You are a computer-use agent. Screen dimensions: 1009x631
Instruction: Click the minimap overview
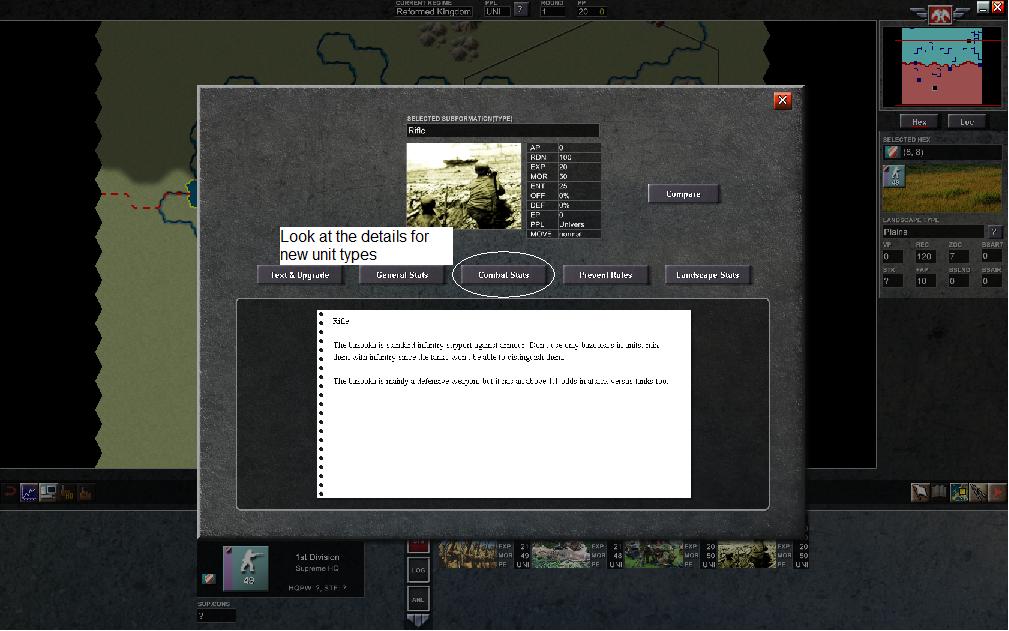coord(941,66)
